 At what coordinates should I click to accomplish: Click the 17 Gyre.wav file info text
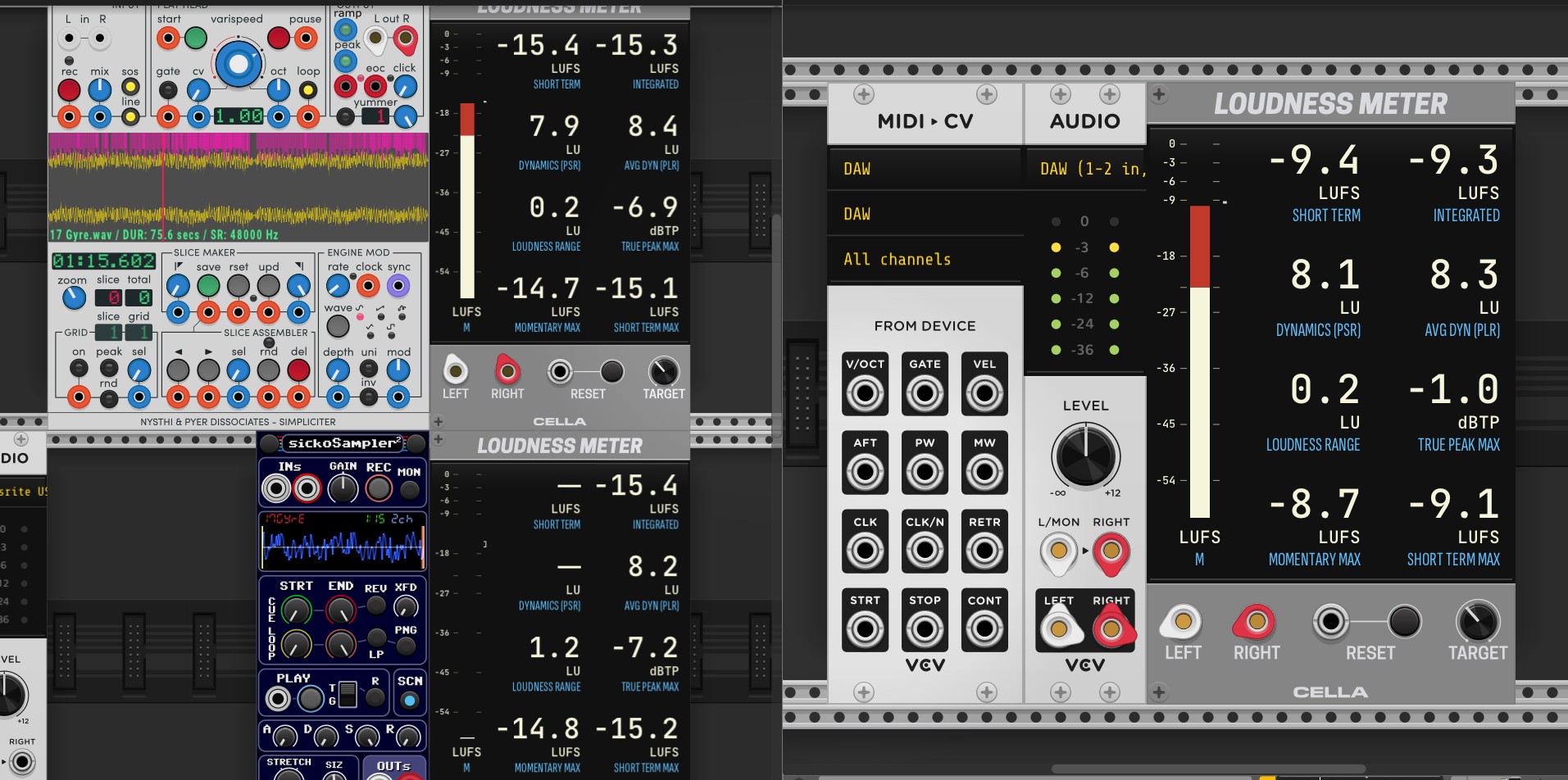pos(164,234)
